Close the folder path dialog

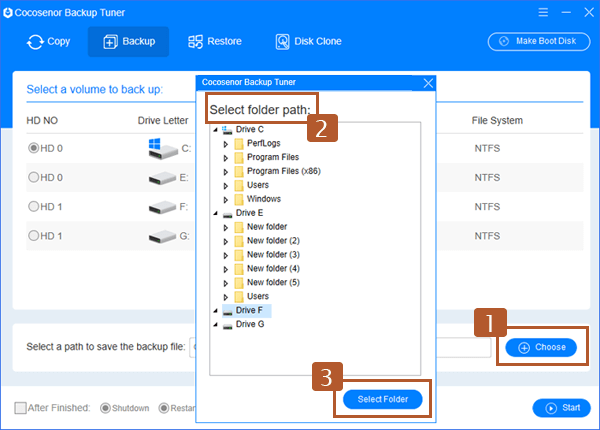(428, 83)
